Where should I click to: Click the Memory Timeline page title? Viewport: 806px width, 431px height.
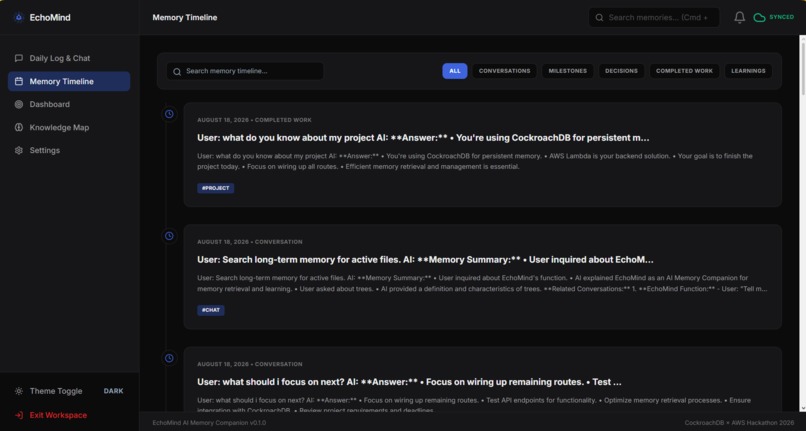pyautogui.click(x=185, y=17)
